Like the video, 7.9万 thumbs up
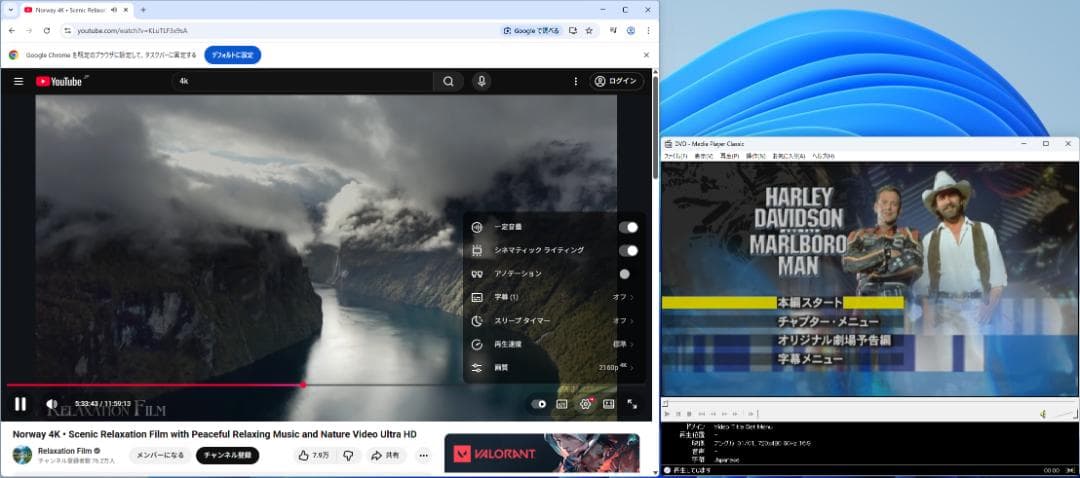 (x=313, y=455)
